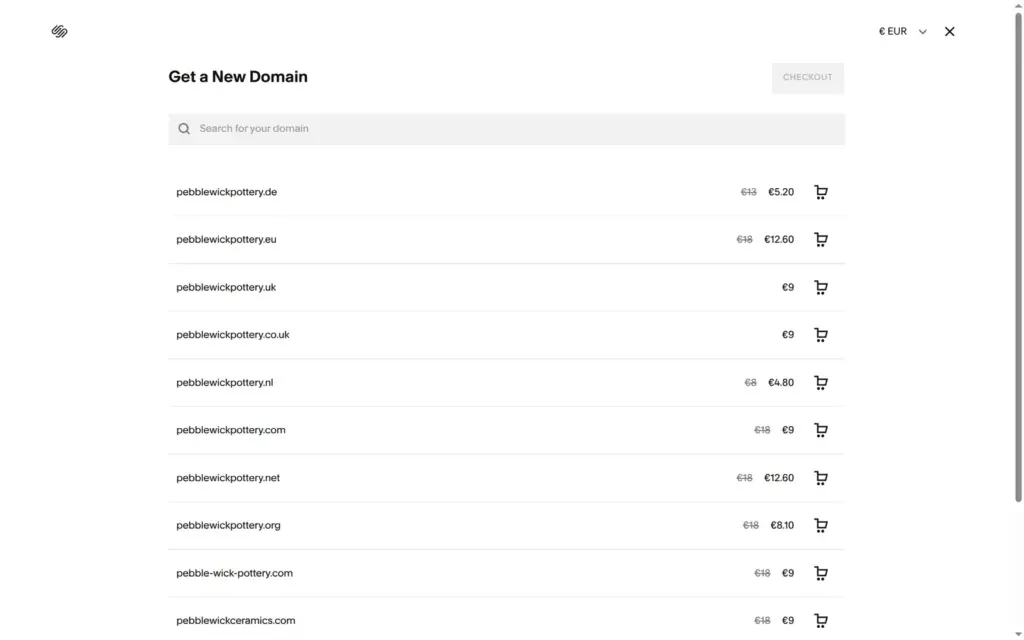This screenshot has width=1024, height=640.
Task: Open the EUR currency dropdown
Action: pos(903,31)
